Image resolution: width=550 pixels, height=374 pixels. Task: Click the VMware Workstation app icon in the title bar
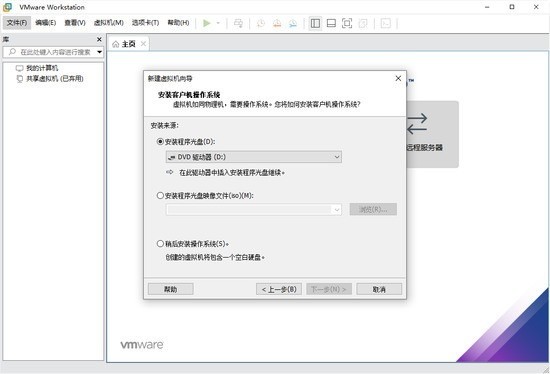[x=7, y=7]
